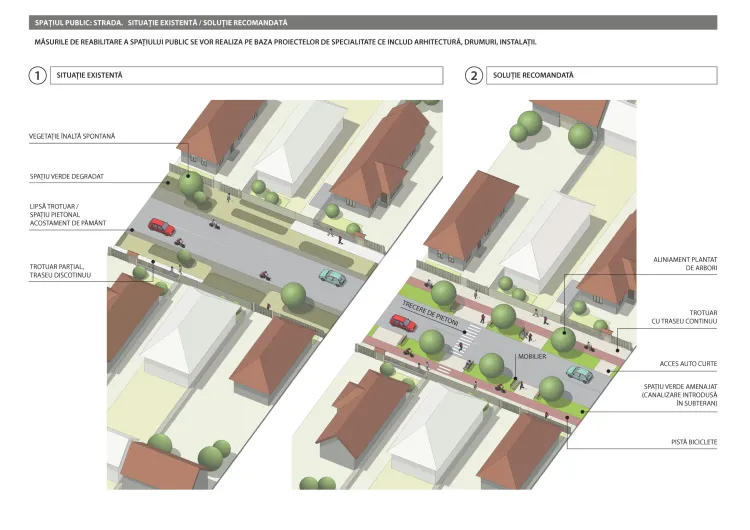Click the dark gray header bar at top
The image size is (750, 530).
[374, 22]
